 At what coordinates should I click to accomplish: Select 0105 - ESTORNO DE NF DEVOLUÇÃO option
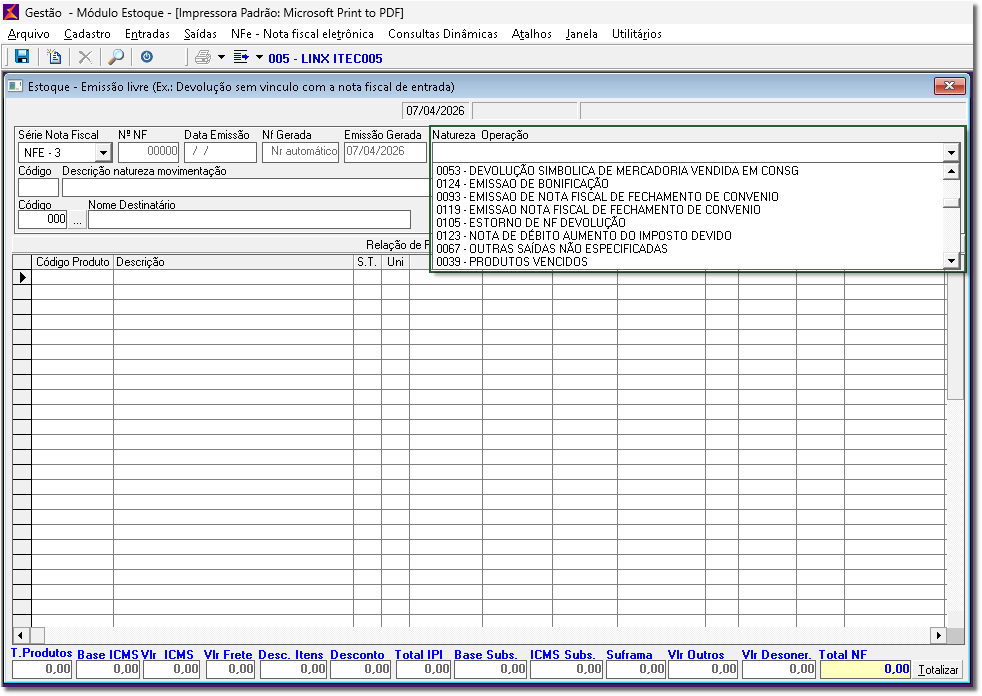(530, 223)
